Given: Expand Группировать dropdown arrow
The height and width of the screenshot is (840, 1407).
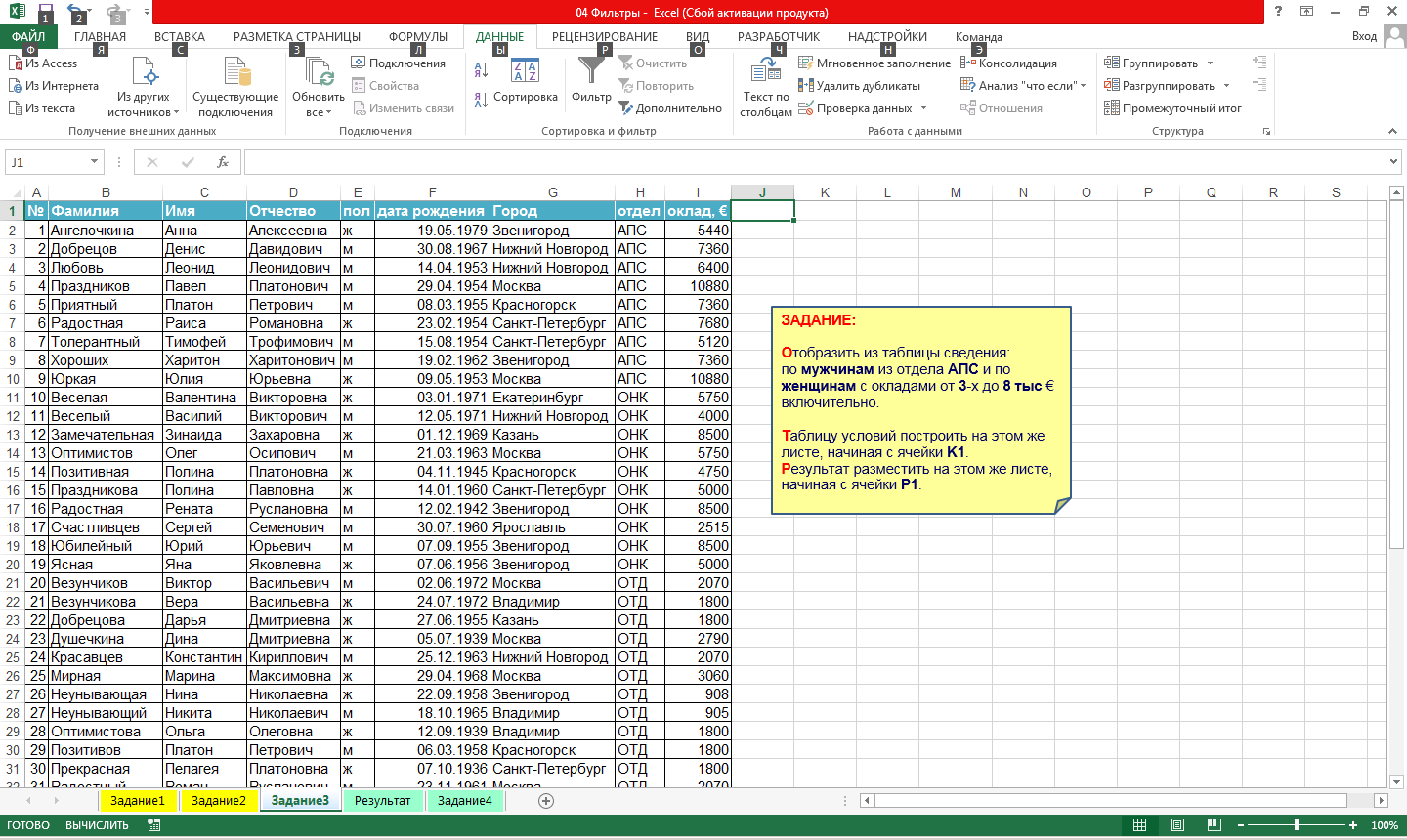Looking at the screenshot, I should [1210, 63].
